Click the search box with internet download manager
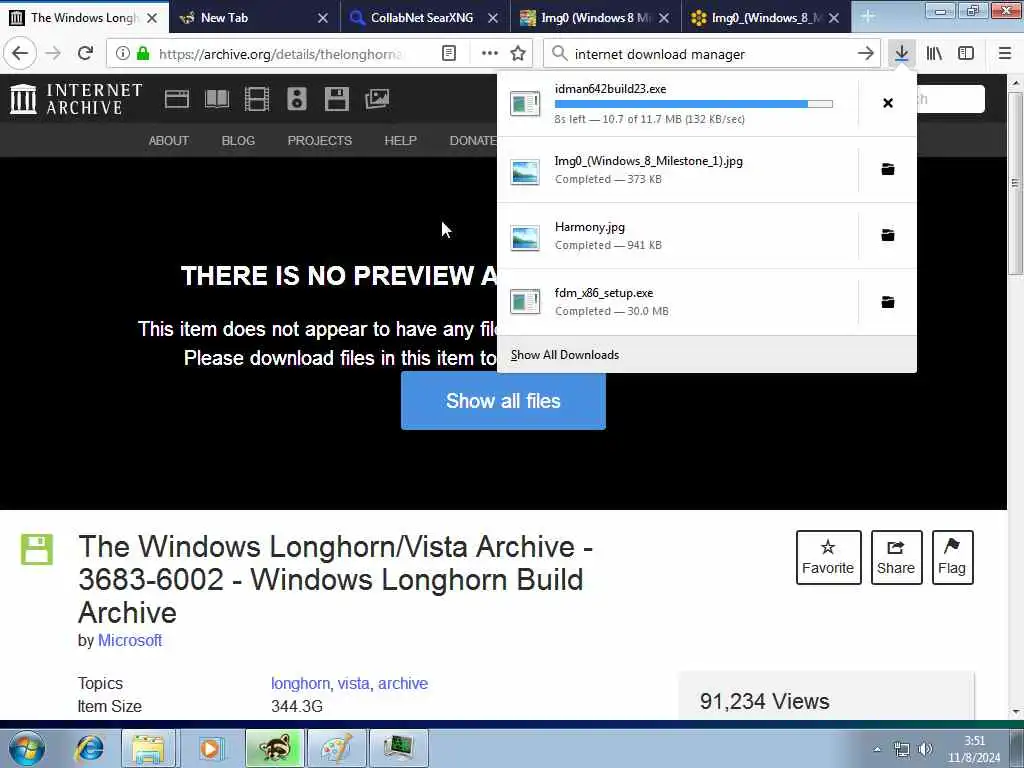 [712, 54]
